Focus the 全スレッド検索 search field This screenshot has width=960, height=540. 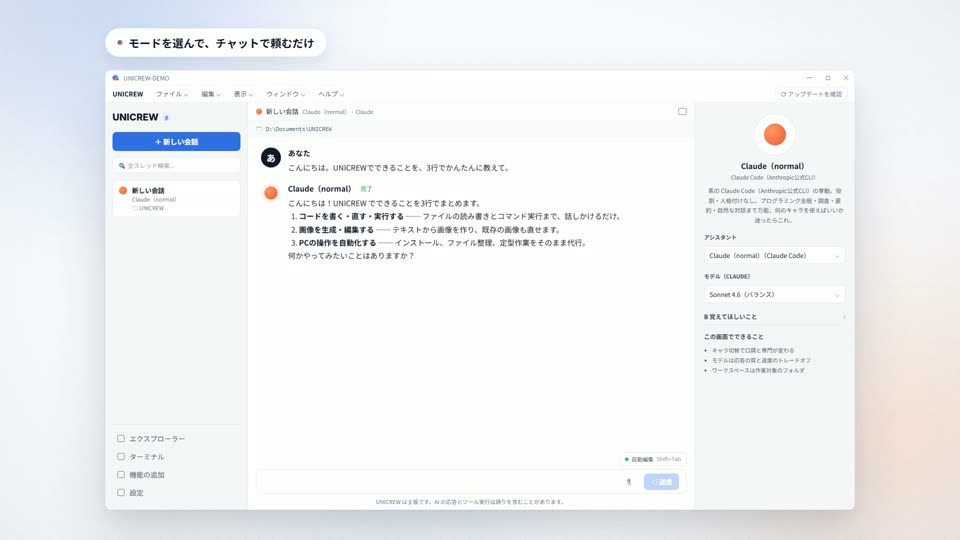(176, 165)
